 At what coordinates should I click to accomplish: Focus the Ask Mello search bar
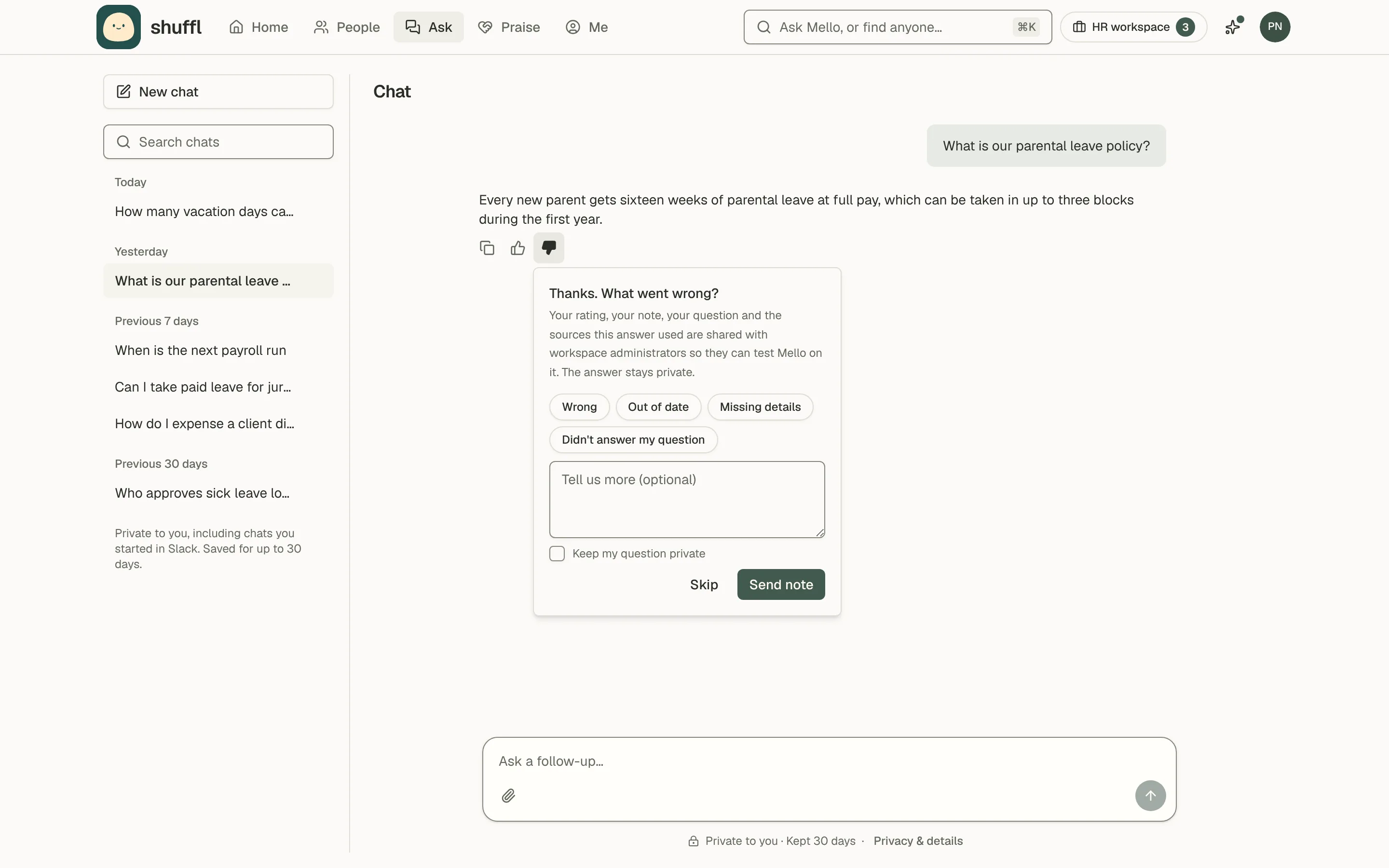[897, 27]
